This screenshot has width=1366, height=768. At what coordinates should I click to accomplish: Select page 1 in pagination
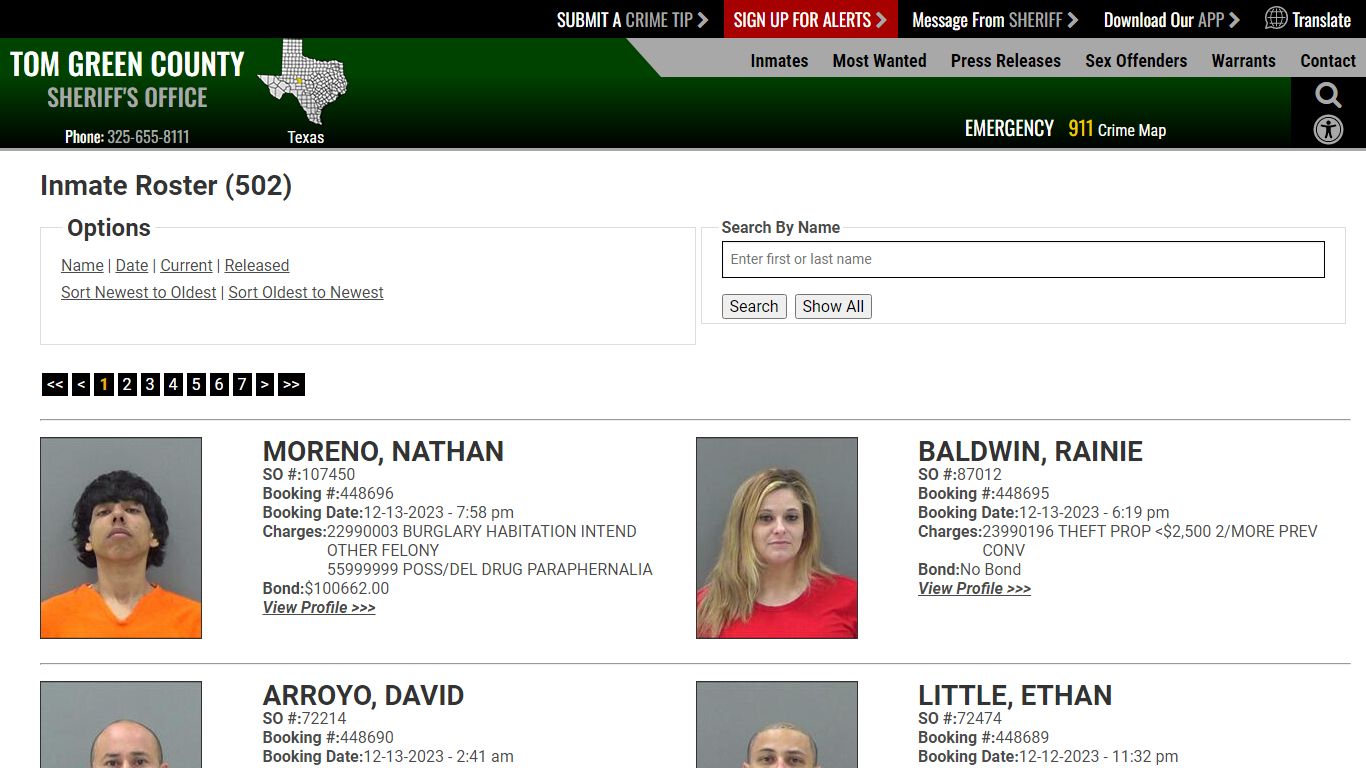point(104,384)
